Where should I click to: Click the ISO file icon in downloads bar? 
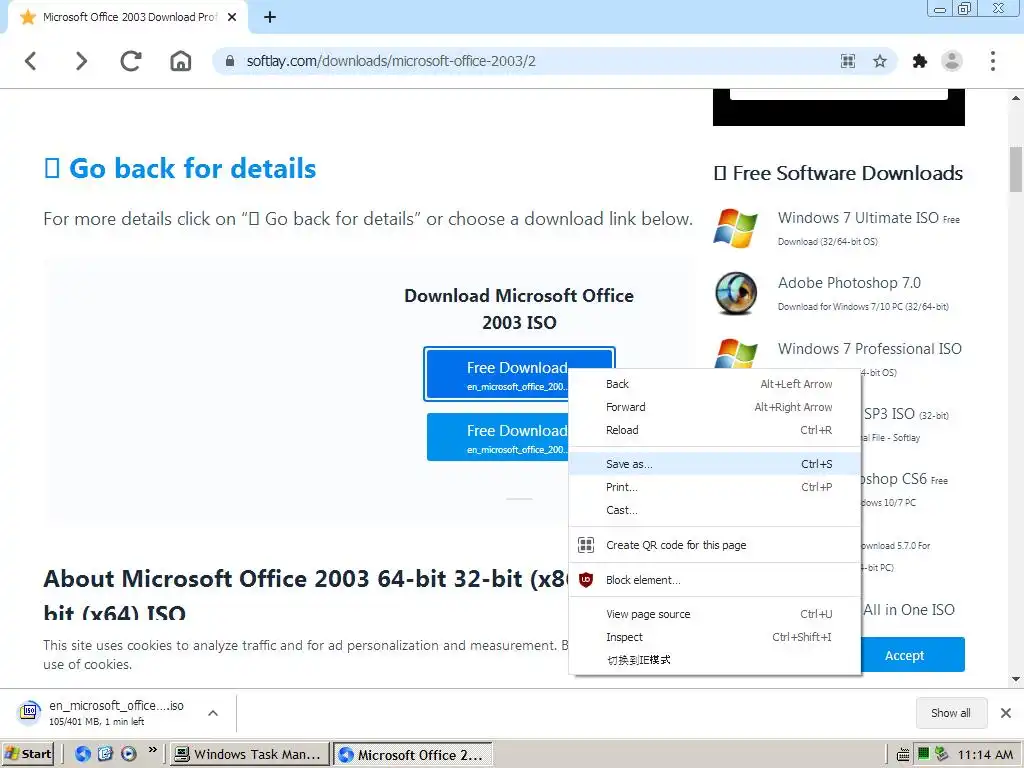point(29,712)
